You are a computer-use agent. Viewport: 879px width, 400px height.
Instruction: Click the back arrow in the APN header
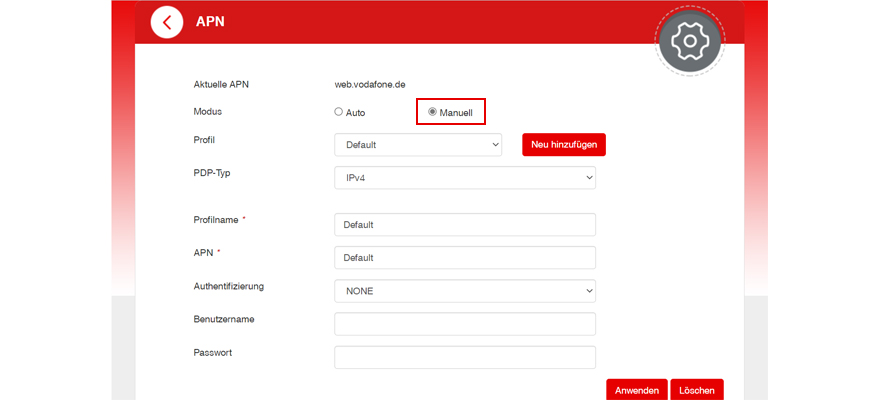point(167,22)
